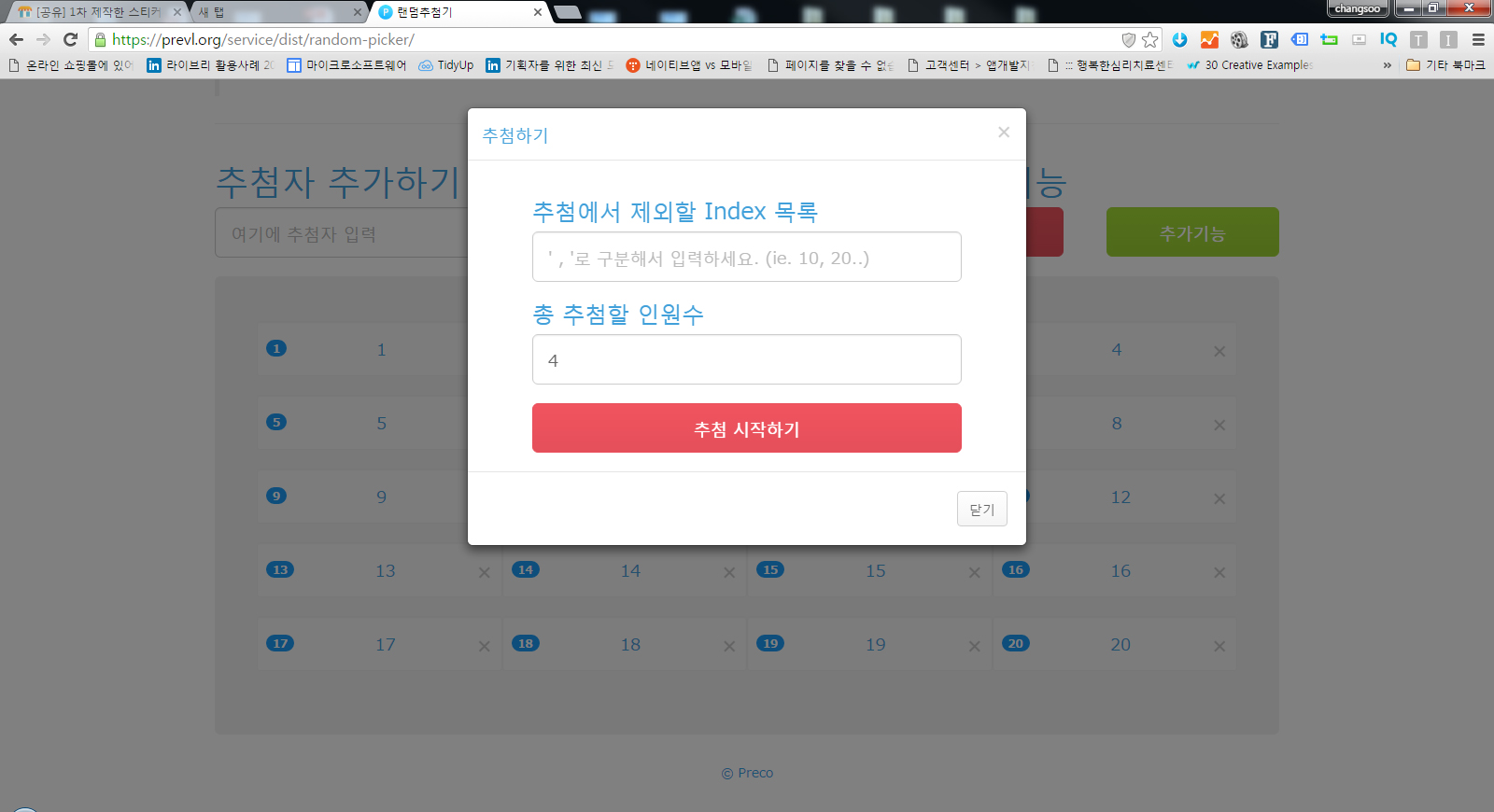Open the TidyUp bookmark

tap(446, 65)
